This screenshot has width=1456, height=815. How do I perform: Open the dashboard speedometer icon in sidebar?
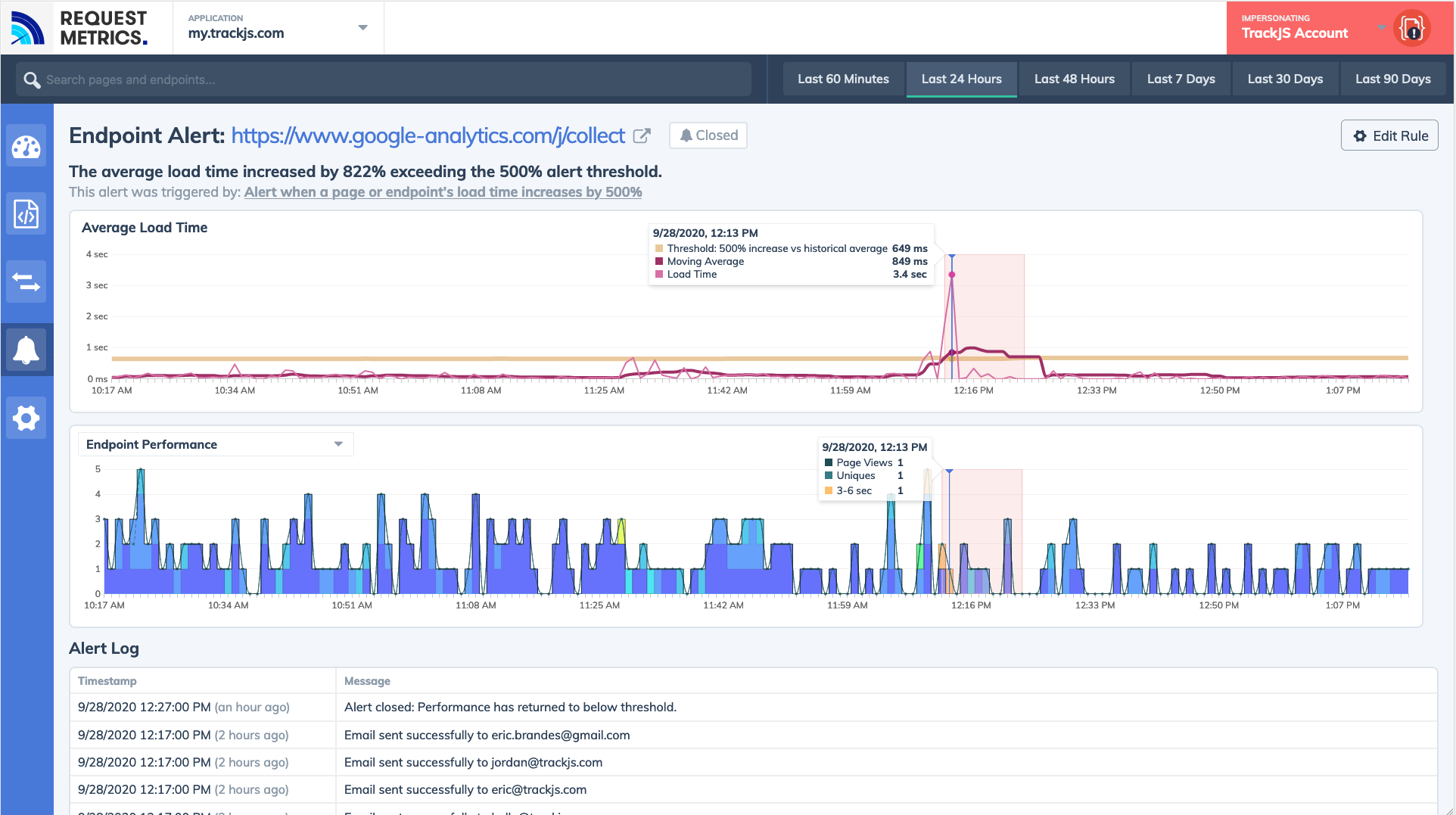point(26,145)
